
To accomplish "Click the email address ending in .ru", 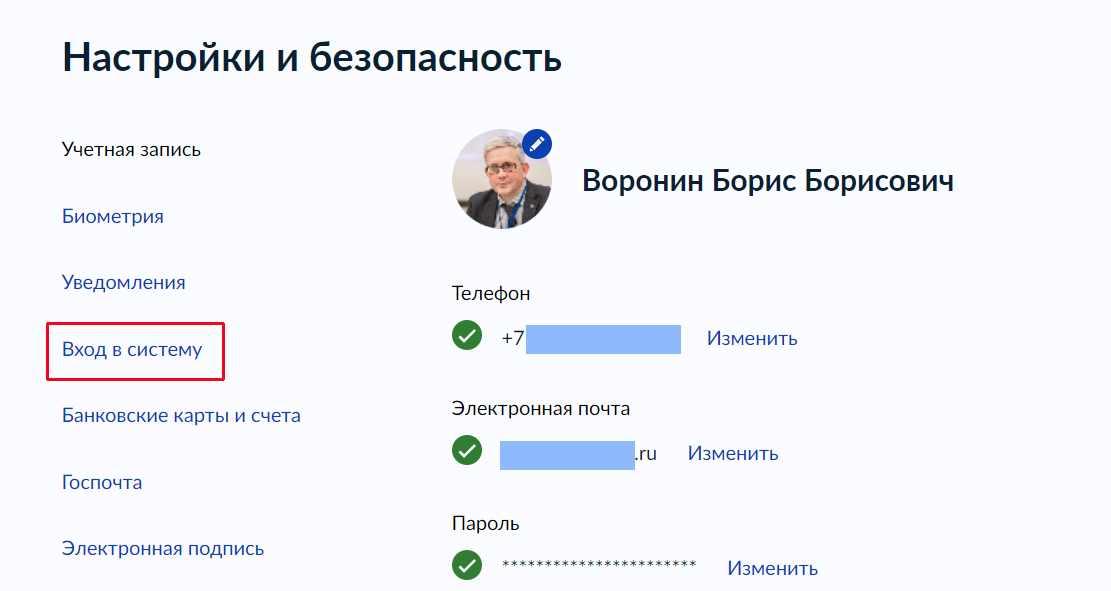I will (x=578, y=454).
